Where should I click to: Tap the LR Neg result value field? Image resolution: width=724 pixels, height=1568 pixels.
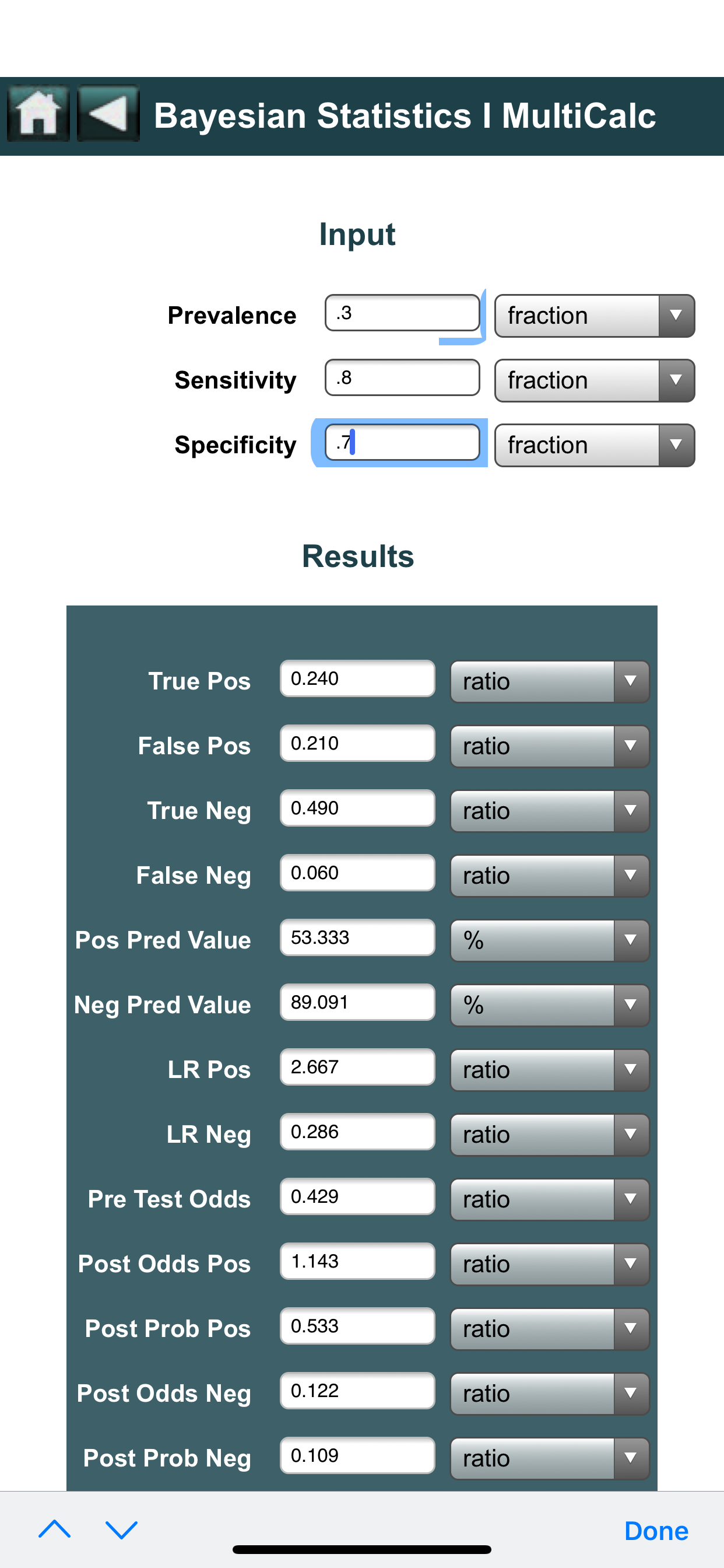[357, 1132]
